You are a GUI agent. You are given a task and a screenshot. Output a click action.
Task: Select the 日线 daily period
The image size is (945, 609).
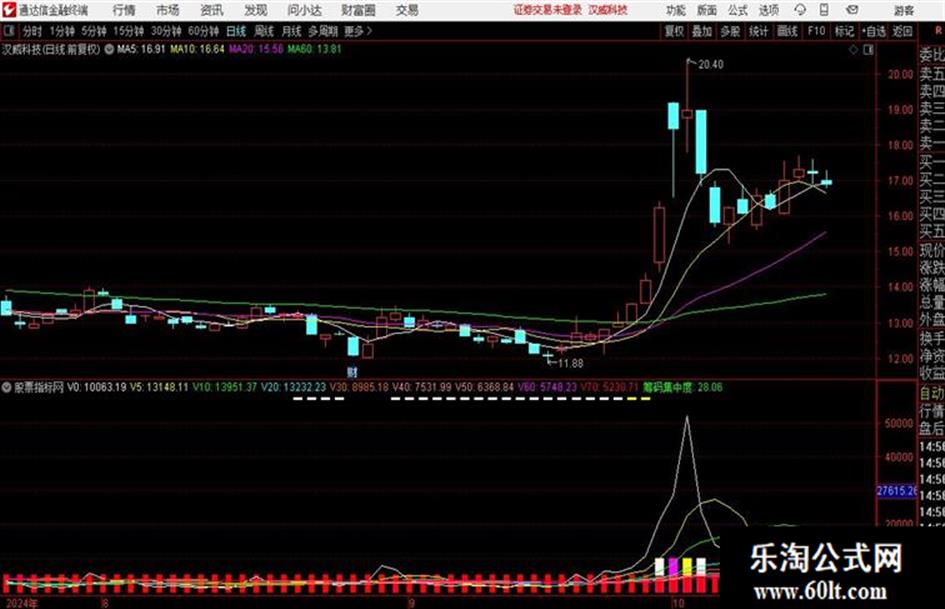pos(236,31)
